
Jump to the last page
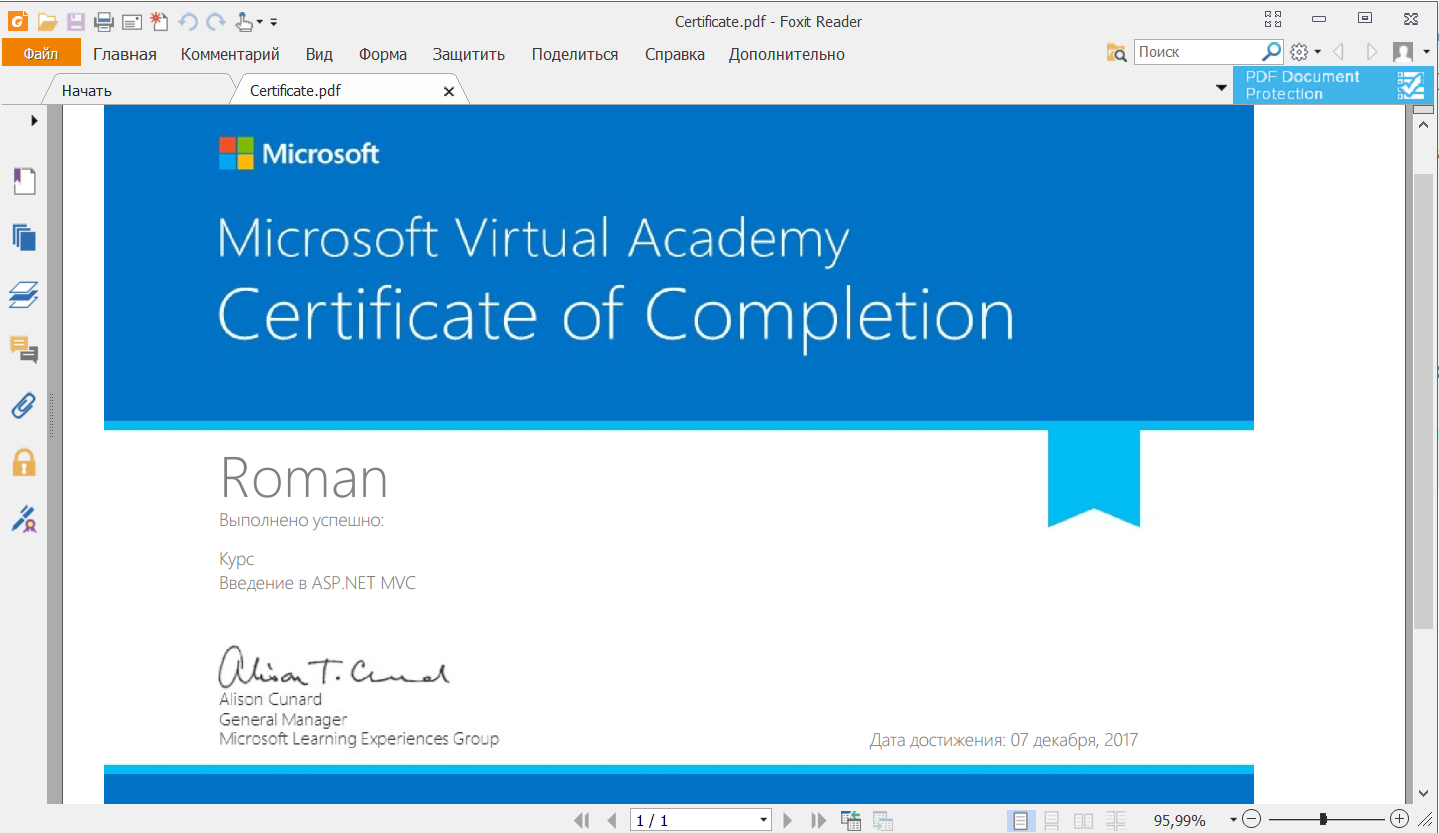click(819, 821)
